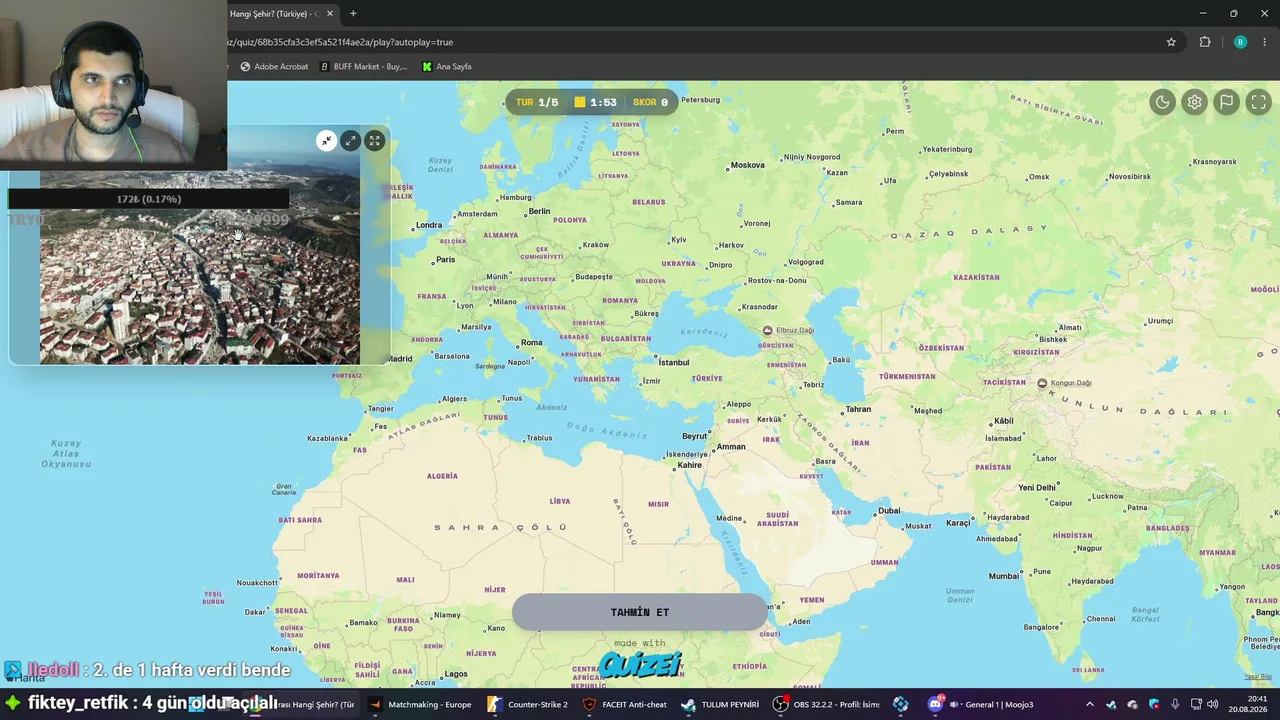Click the Quizei logo
1280x720 pixels.
coord(640,665)
